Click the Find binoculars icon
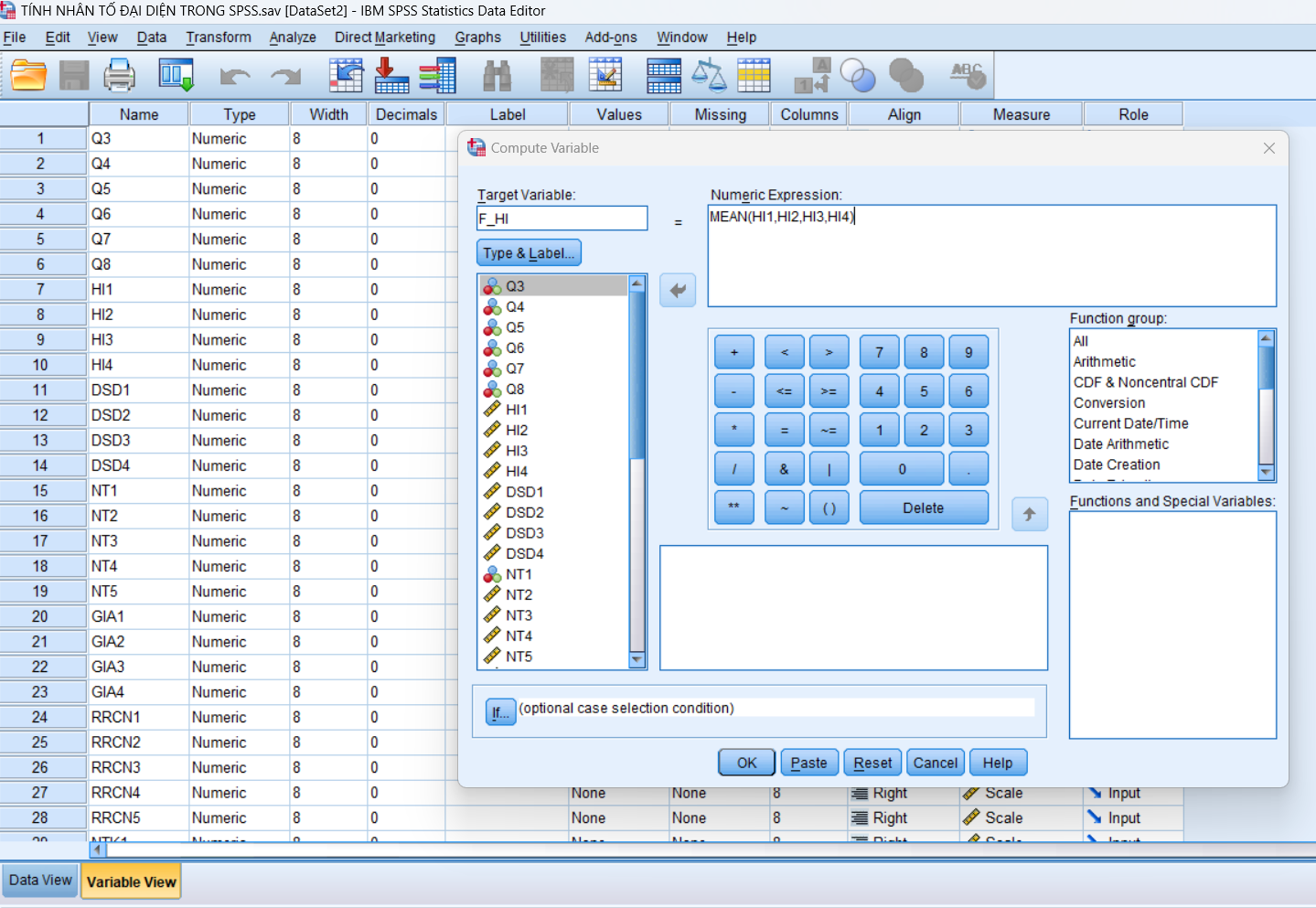Viewport: 1316px width, 908px height. 497,75
